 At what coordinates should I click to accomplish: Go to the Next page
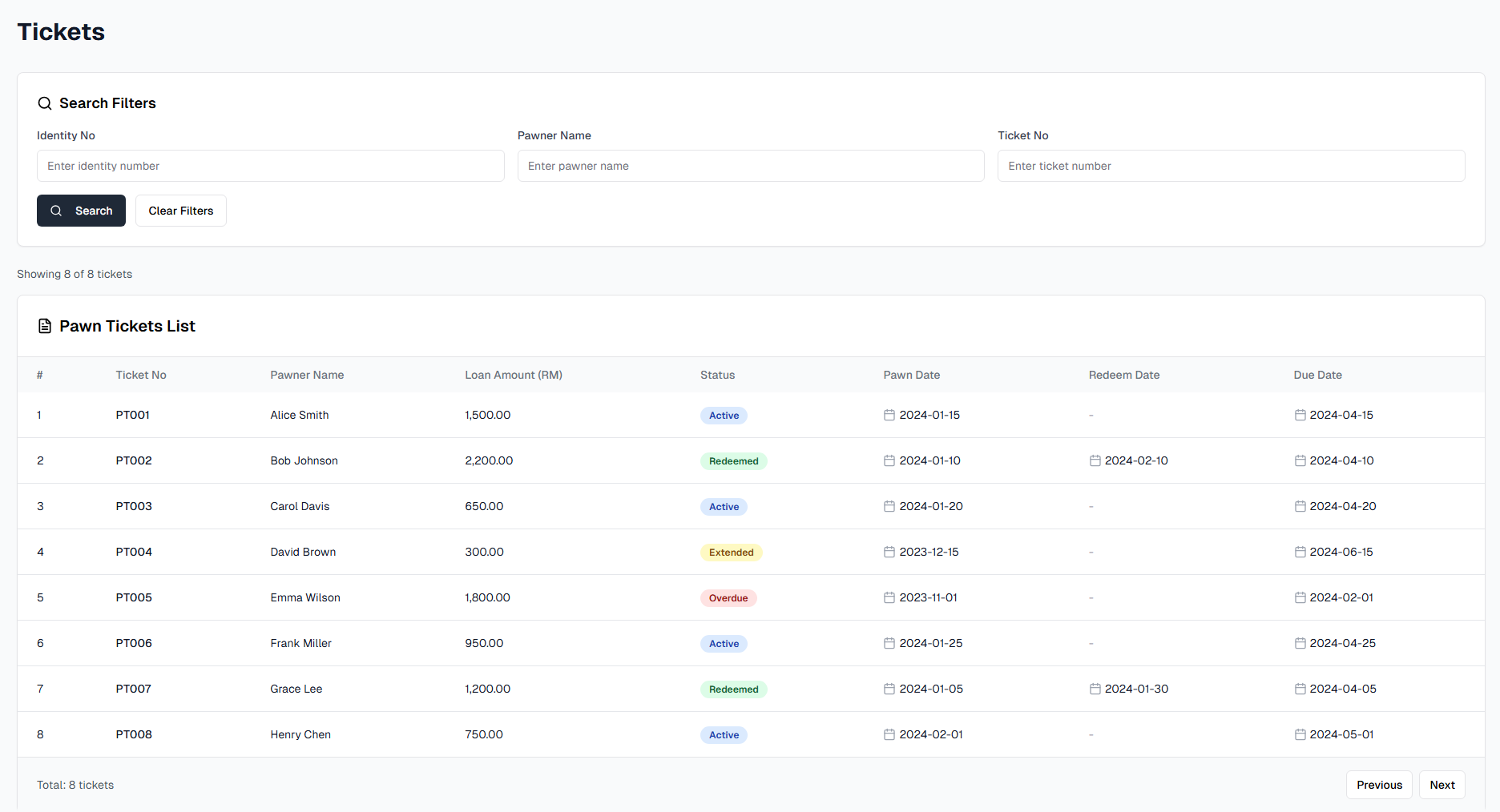(1442, 785)
